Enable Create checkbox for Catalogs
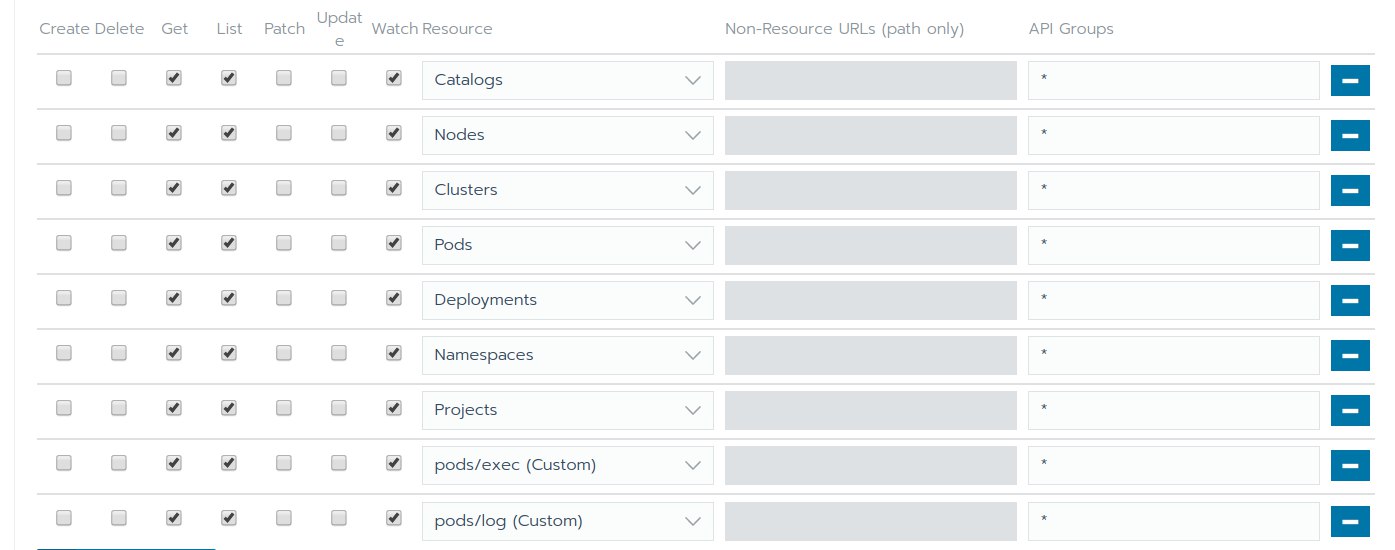Viewport: 1395px width, 550px height. 64,78
